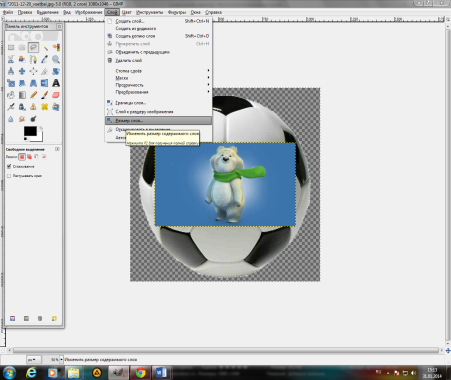This screenshot has width=451, height=380.
Task: Choose Subtract from selection mode
Action: [37, 157]
